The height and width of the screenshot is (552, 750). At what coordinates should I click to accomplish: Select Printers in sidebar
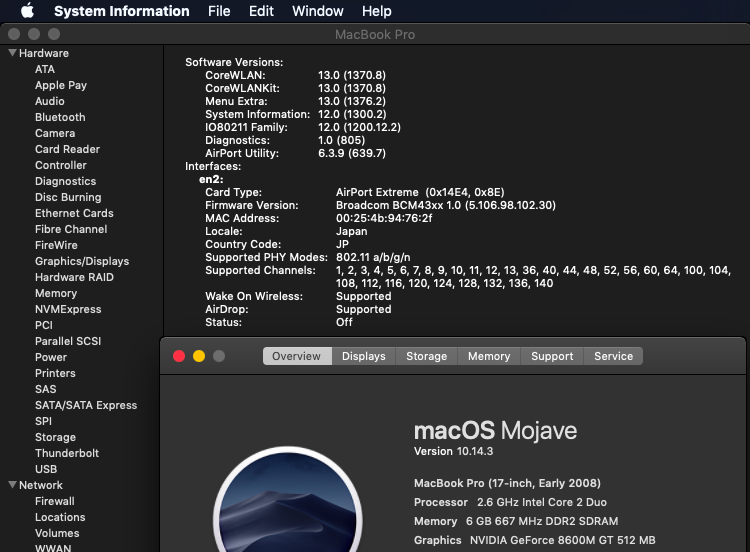(55, 373)
